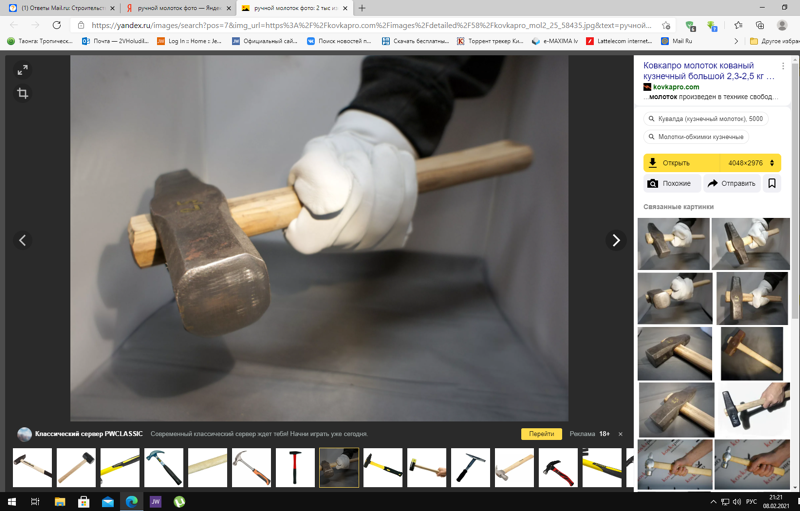This screenshot has width=800, height=511.
Task: Open browser collections icon
Action: 760,25
